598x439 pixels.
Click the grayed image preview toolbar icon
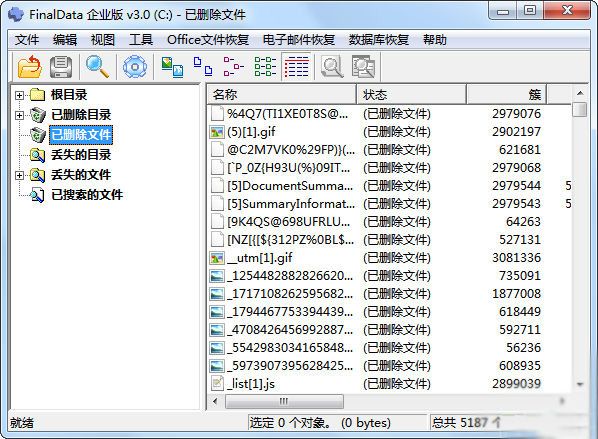363,67
